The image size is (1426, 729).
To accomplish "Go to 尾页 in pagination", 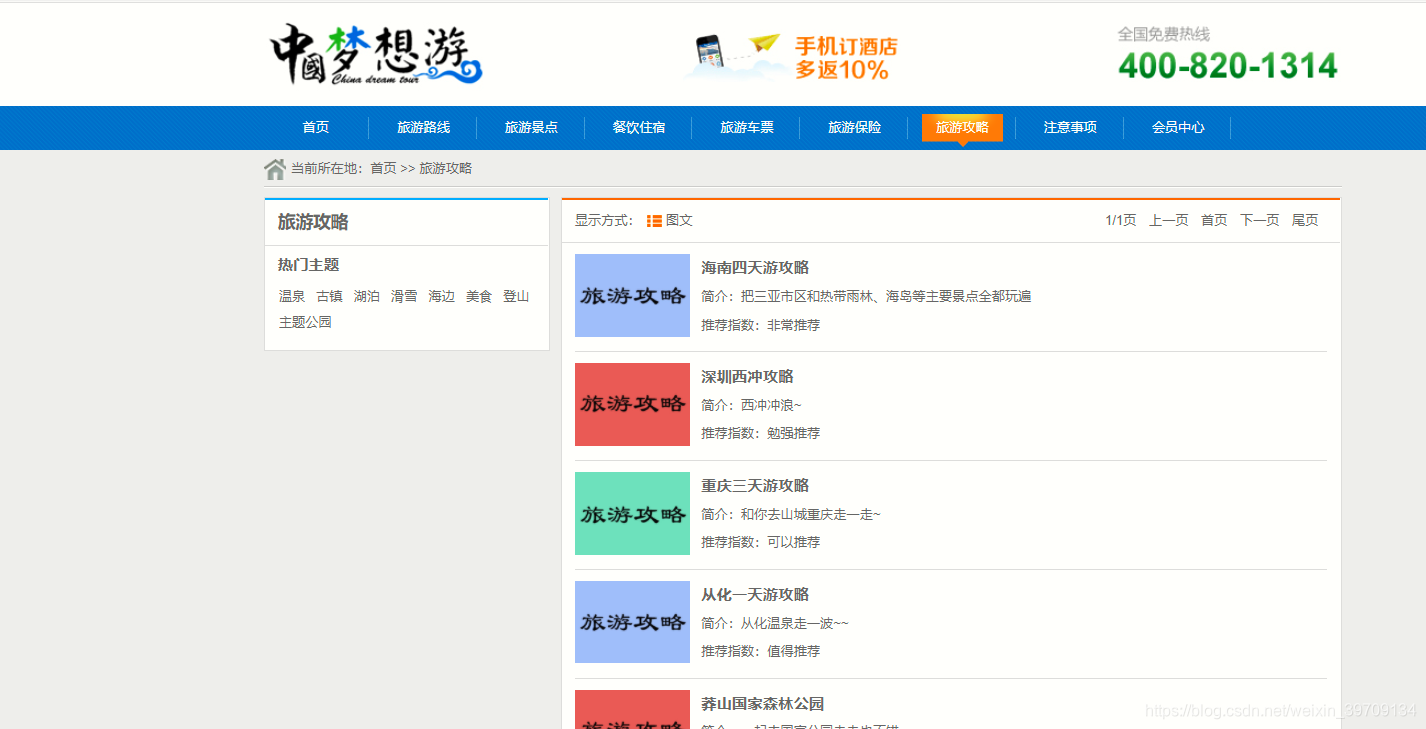I will pyautogui.click(x=1305, y=221).
